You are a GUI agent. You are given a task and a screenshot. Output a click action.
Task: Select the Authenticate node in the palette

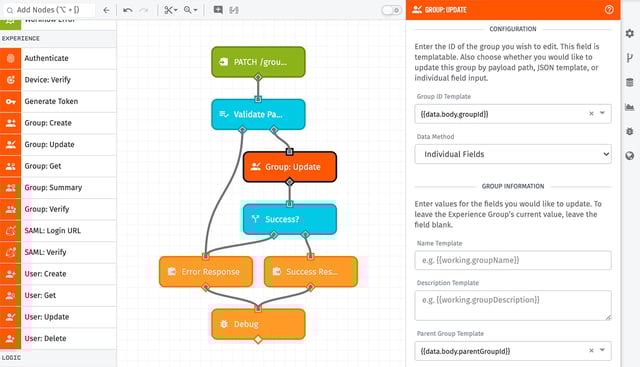pos(58,58)
